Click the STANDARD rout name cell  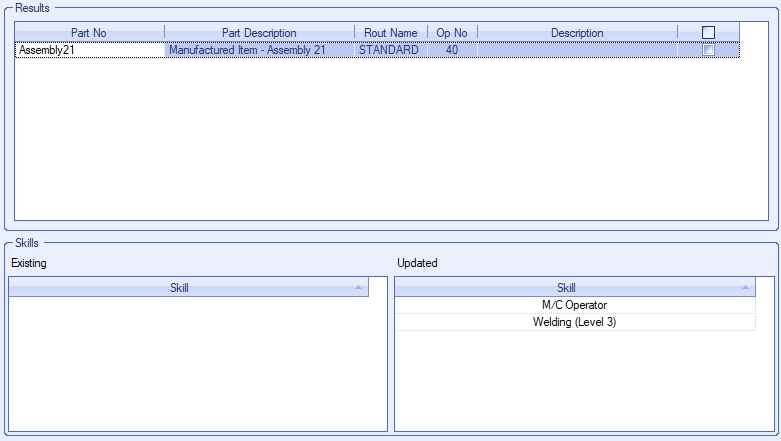[390, 49]
